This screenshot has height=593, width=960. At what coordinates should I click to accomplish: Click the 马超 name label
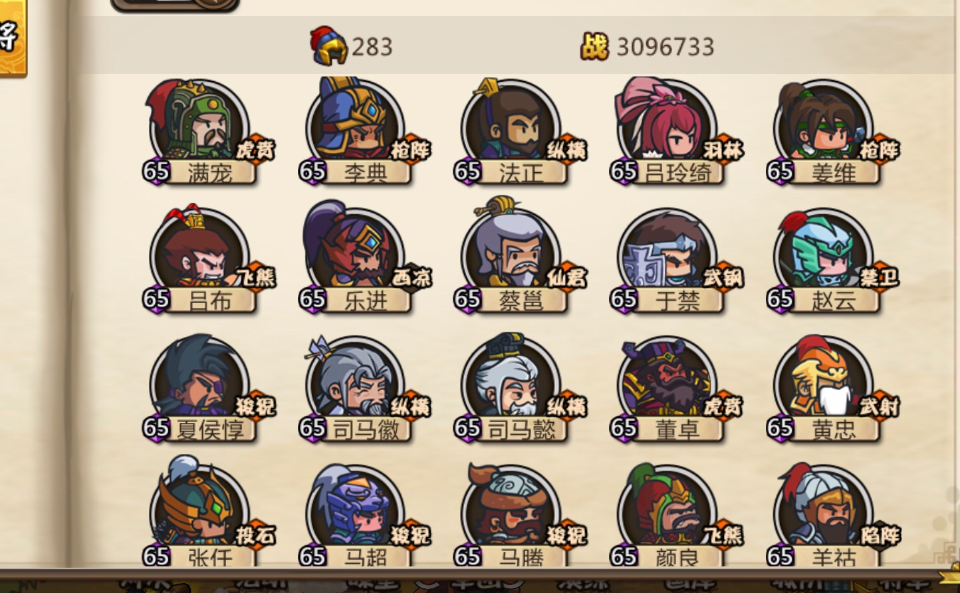point(366,556)
